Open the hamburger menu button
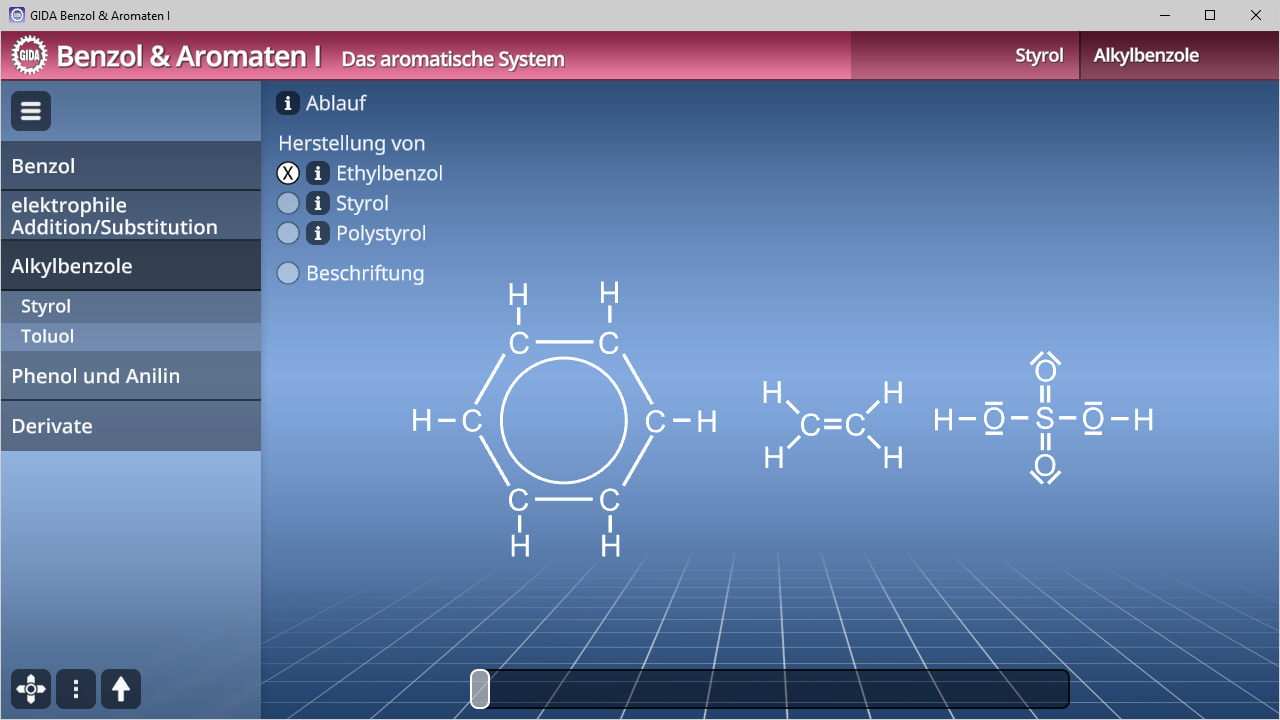The height and width of the screenshot is (720, 1280). point(31,111)
